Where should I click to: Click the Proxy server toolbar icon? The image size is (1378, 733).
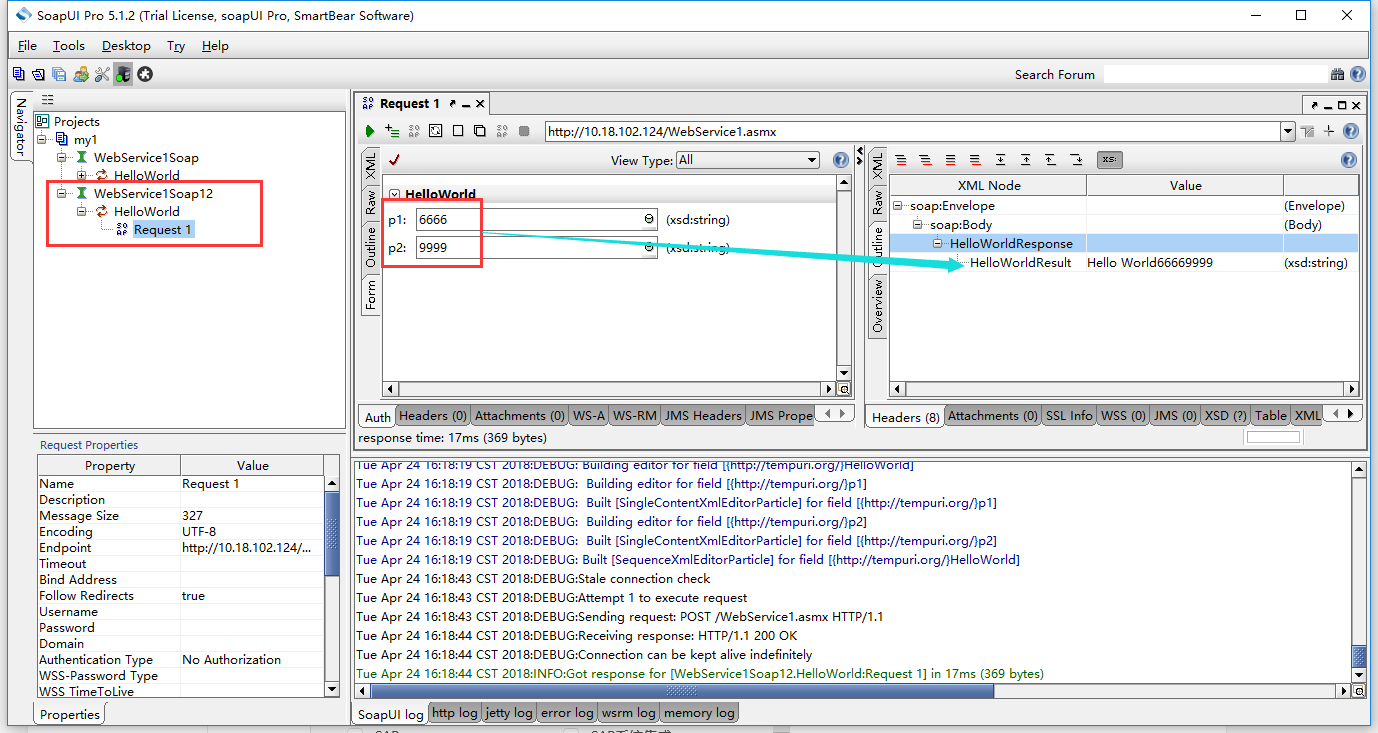click(x=123, y=74)
